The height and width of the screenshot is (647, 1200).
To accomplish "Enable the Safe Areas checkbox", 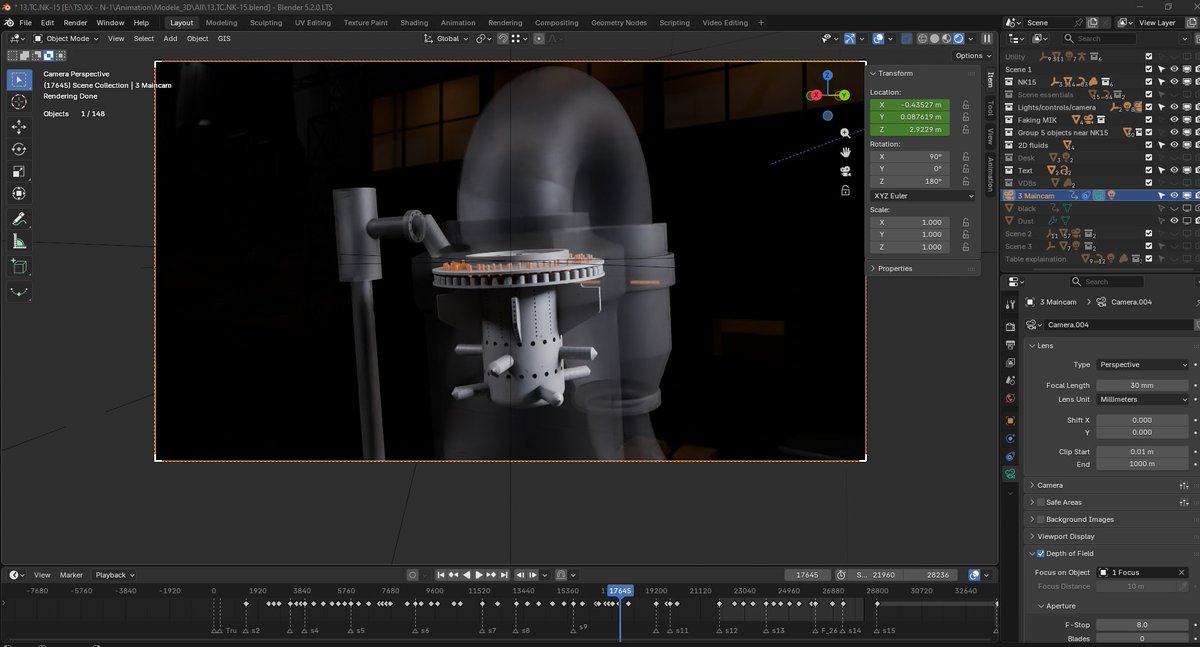I will pyautogui.click(x=1041, y=502).
